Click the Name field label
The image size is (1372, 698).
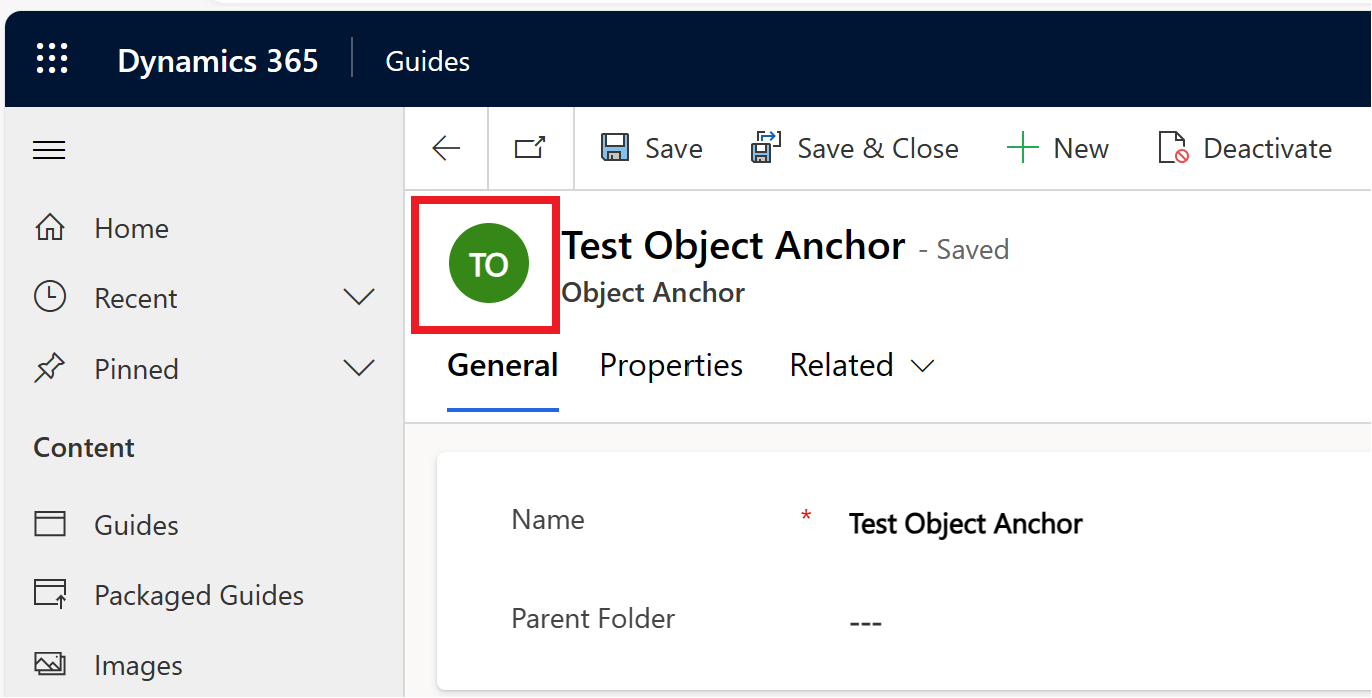click(548, 520)
